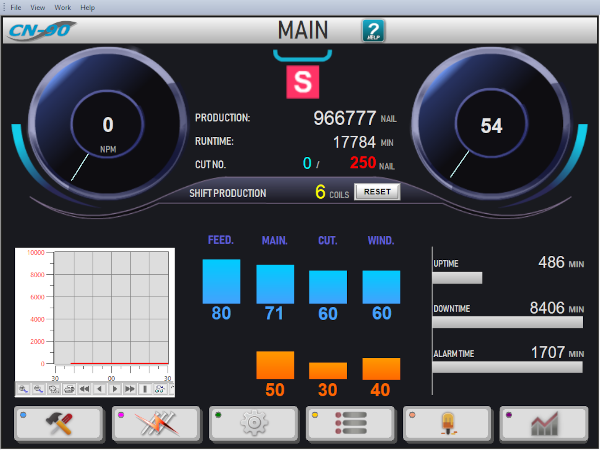The image size is (600, 450).
Task: Click the FEED. column label
Action: (x=221, y=240)
